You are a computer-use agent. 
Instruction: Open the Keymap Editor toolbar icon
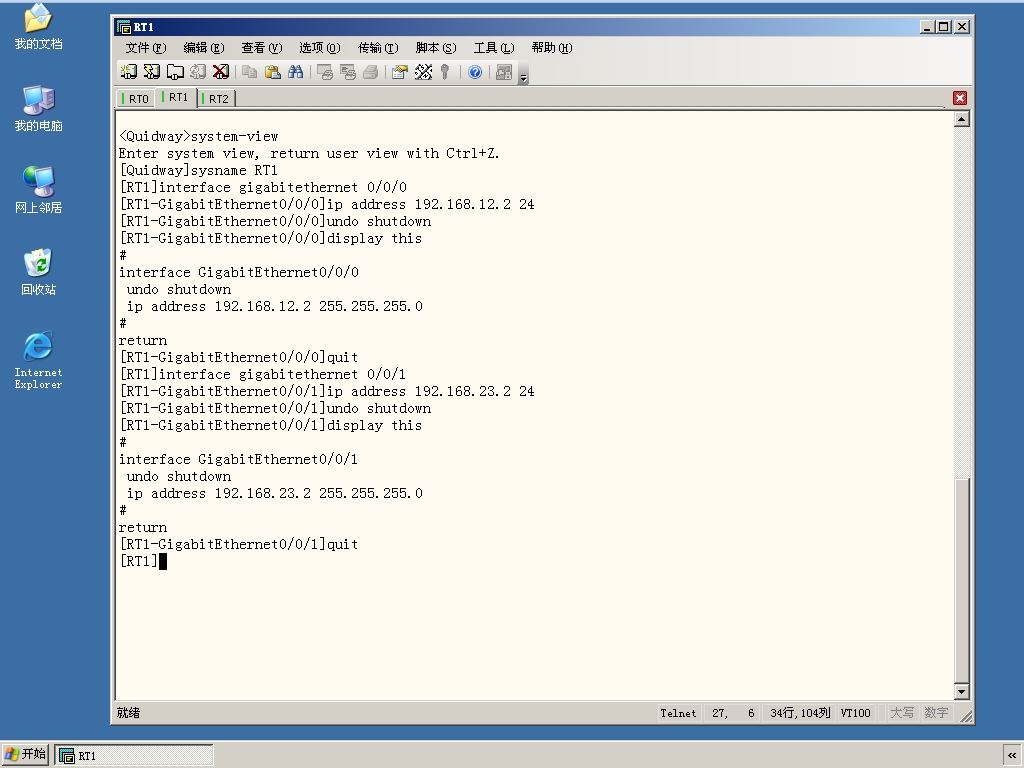[x=423, y=72]
